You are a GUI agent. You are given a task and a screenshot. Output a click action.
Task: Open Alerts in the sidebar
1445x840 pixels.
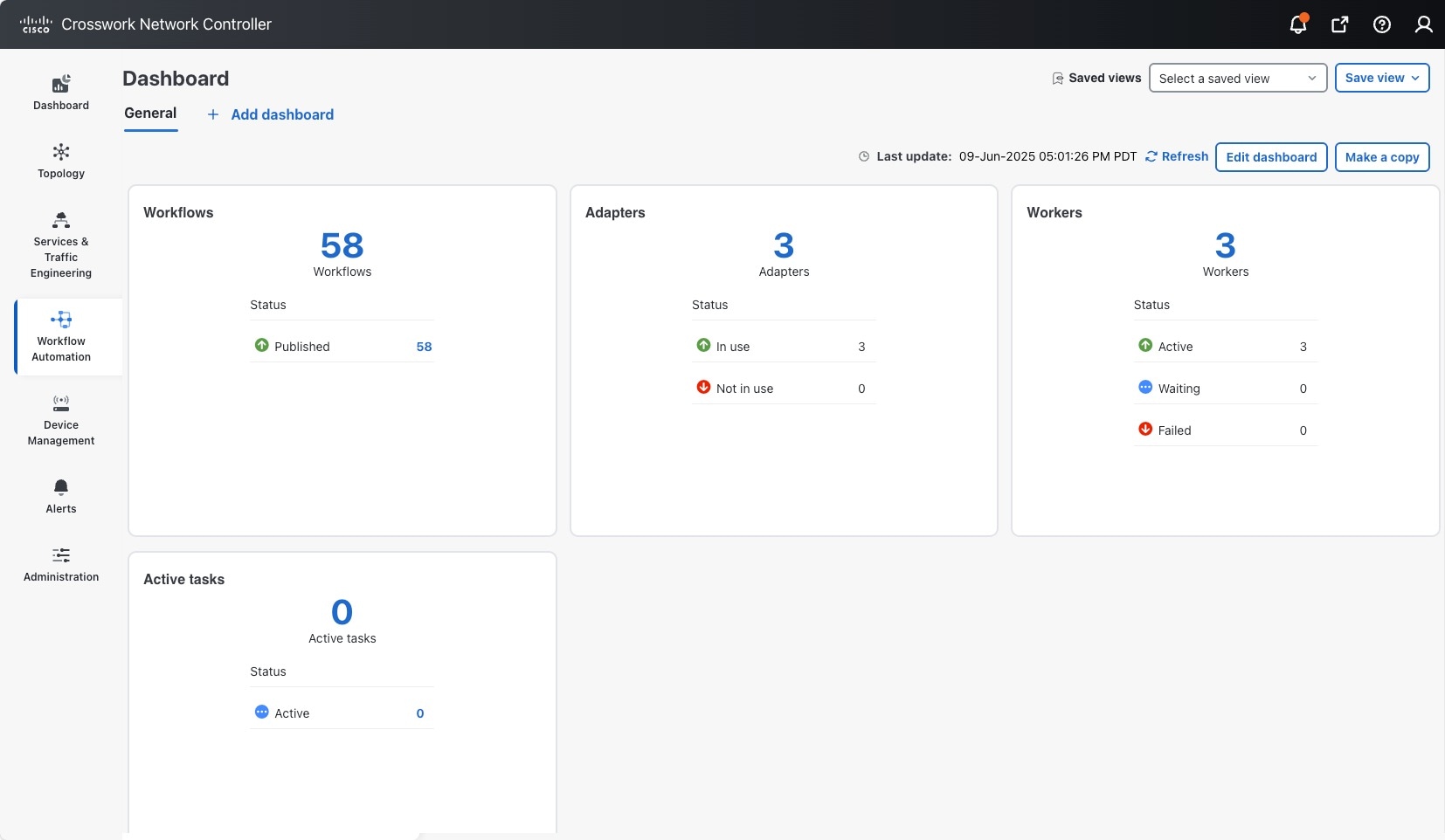(x=61, y=497)
